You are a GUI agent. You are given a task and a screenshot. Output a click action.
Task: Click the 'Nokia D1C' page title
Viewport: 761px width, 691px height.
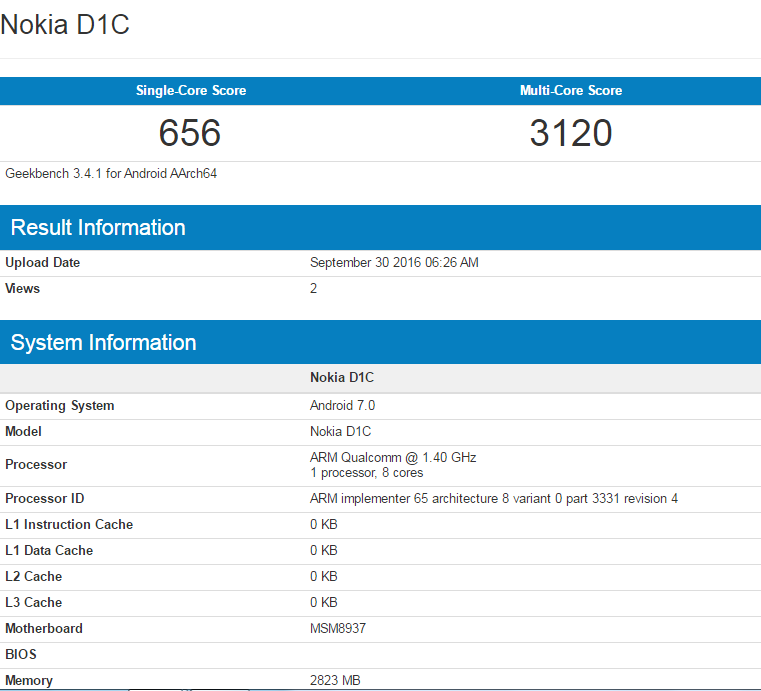pyautogui.click(x=65, y=24)
